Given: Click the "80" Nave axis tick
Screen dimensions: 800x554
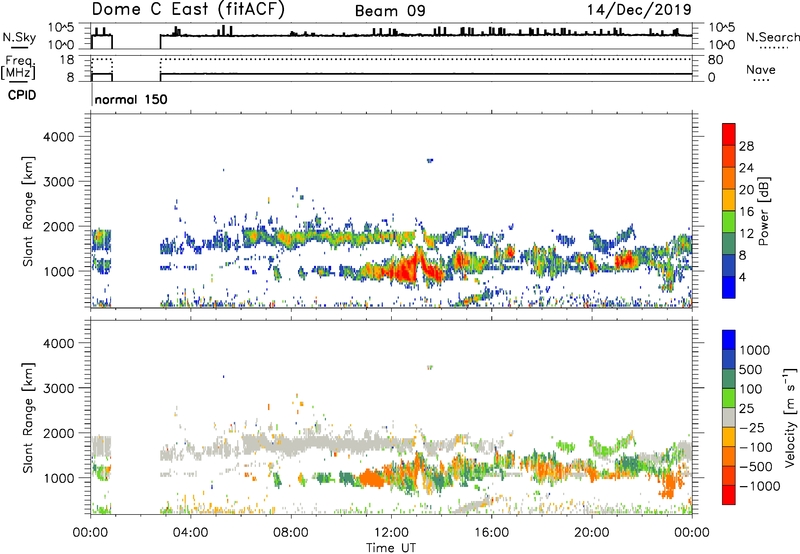Looking at the screenshot, I should (x=716, y=60).
